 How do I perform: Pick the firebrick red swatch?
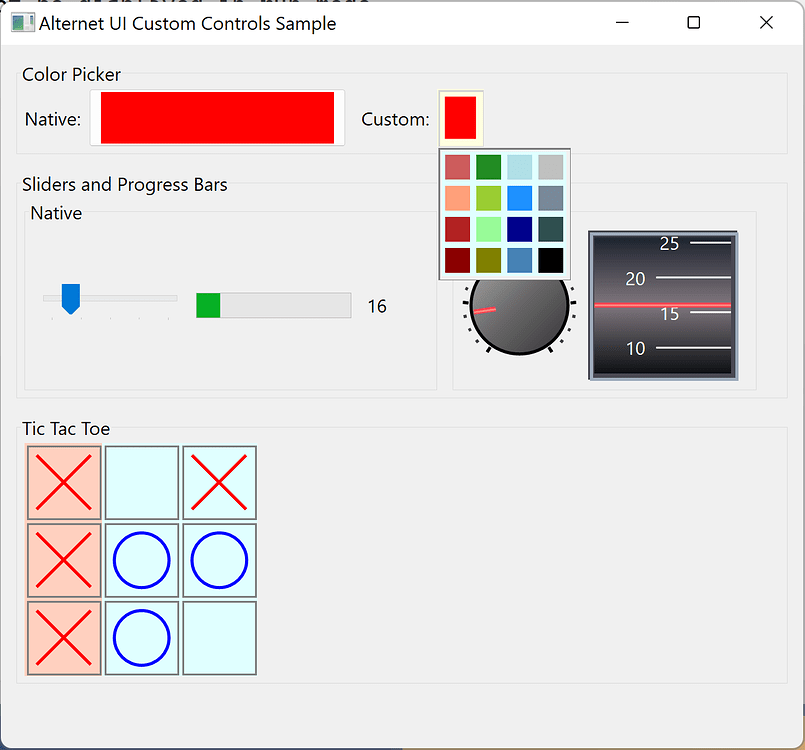457,229
